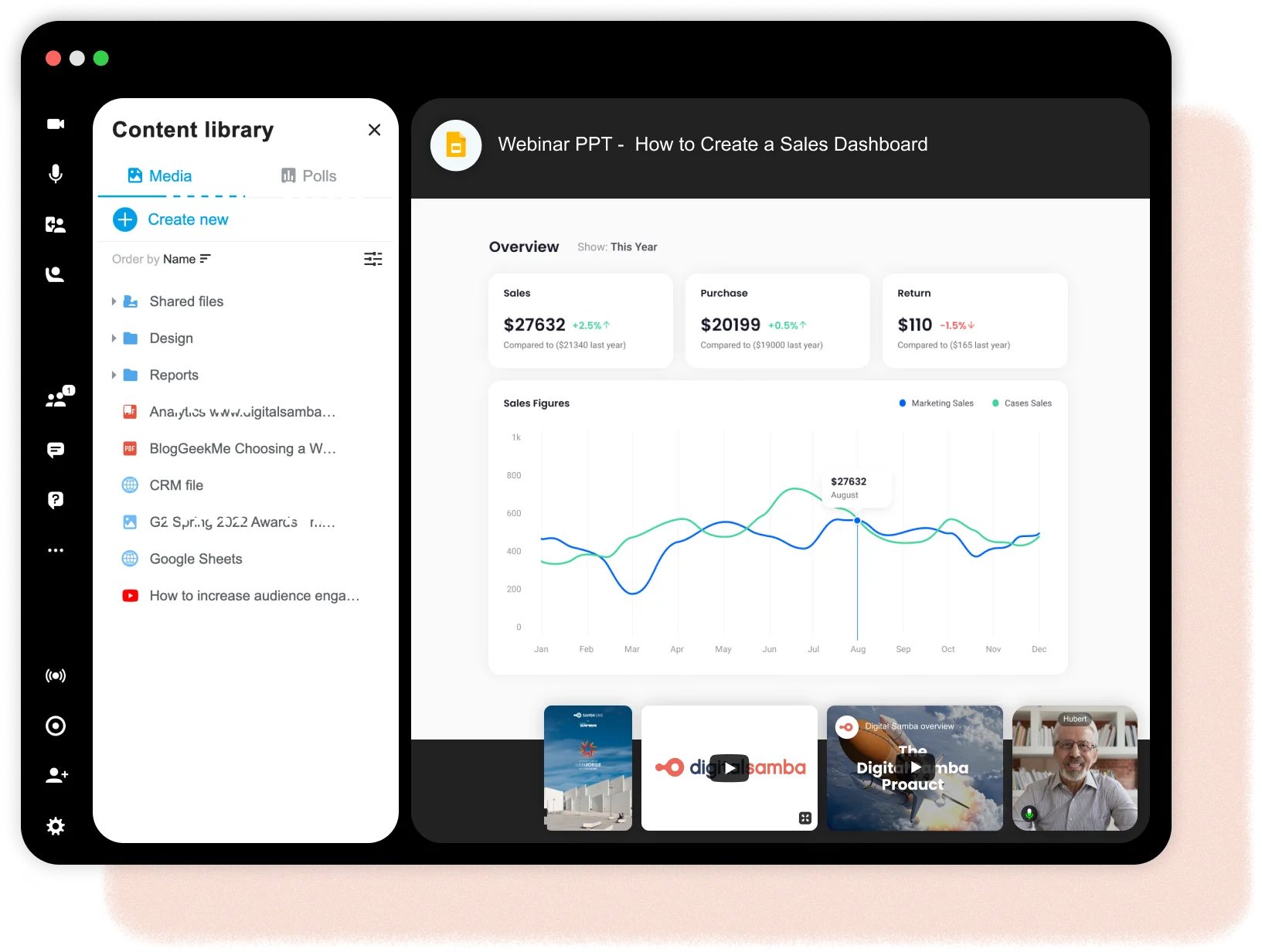Open the chat panel icon

pos(56,450)
